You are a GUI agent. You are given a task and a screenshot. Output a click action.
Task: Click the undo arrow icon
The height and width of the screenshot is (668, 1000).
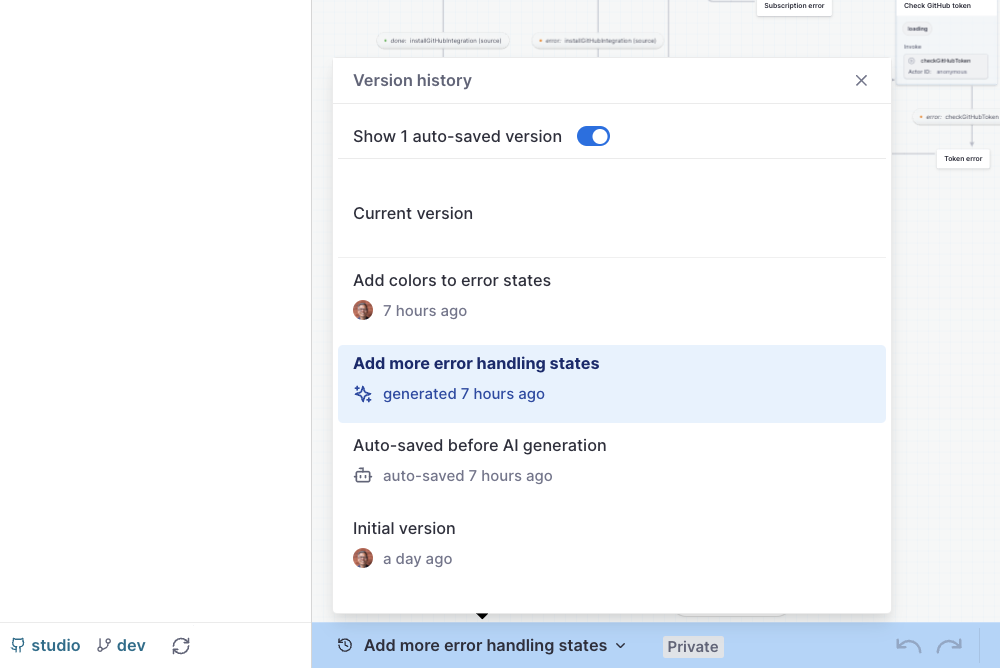point(907,646)
